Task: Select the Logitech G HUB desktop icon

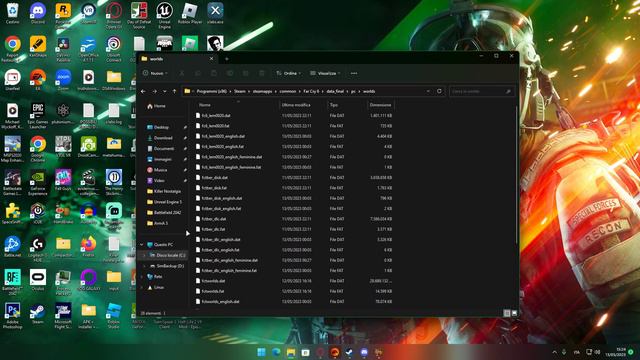Action: click(38, 249)
